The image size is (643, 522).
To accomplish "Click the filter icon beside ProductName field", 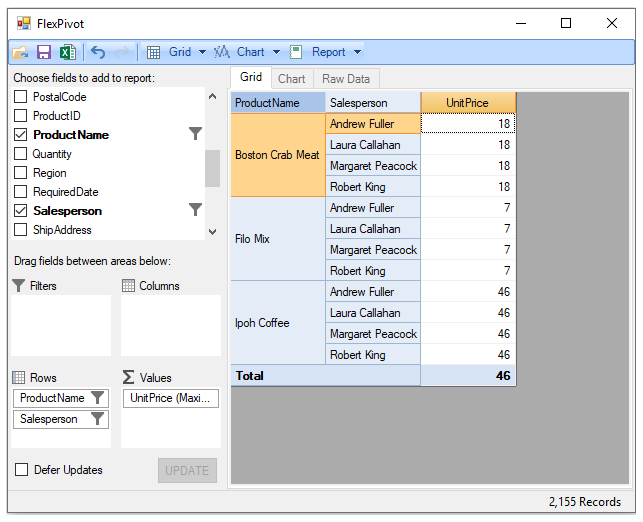I will [x=196, y=134].
